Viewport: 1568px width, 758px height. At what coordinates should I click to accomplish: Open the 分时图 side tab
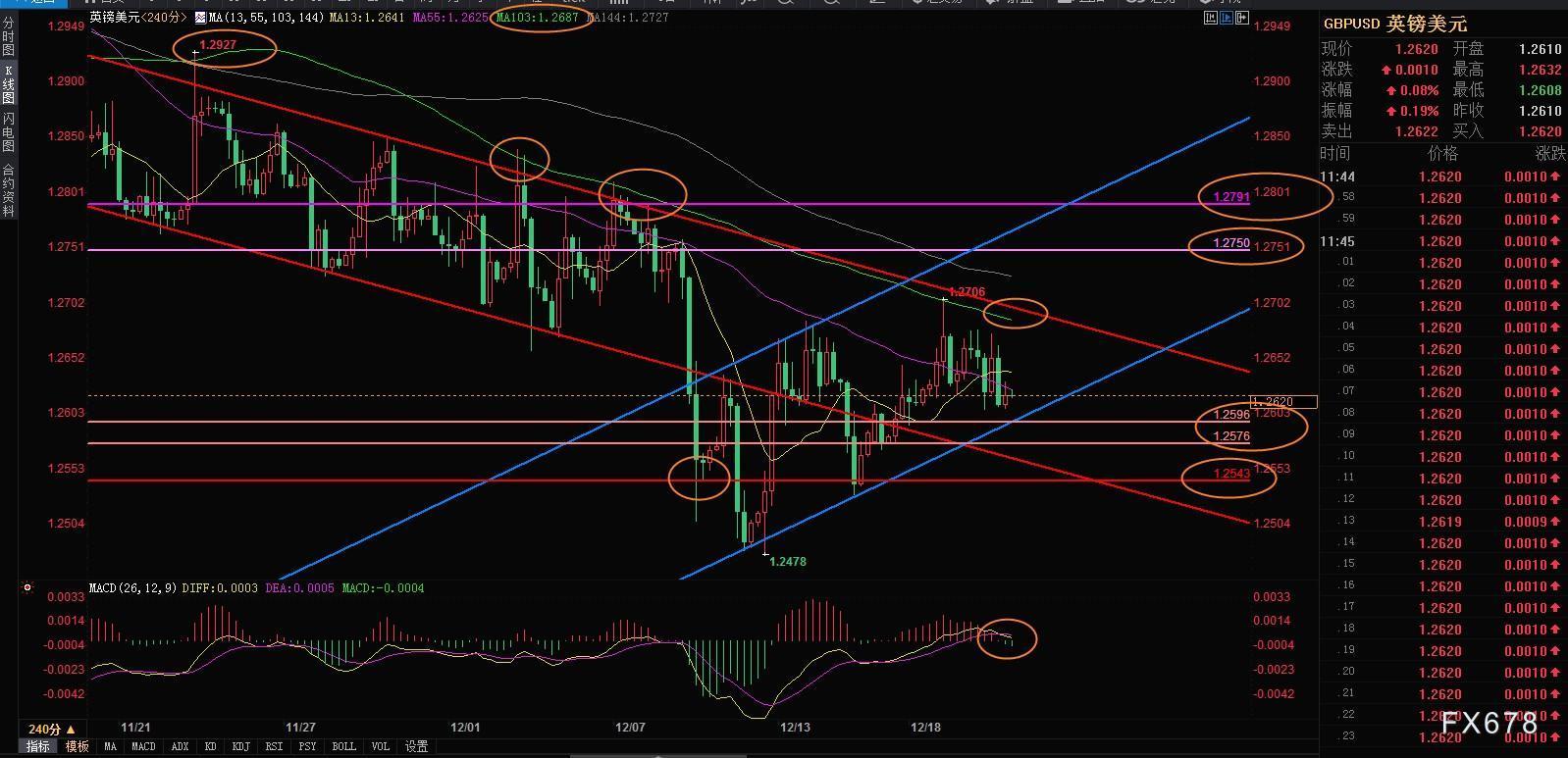coord(8,36)
